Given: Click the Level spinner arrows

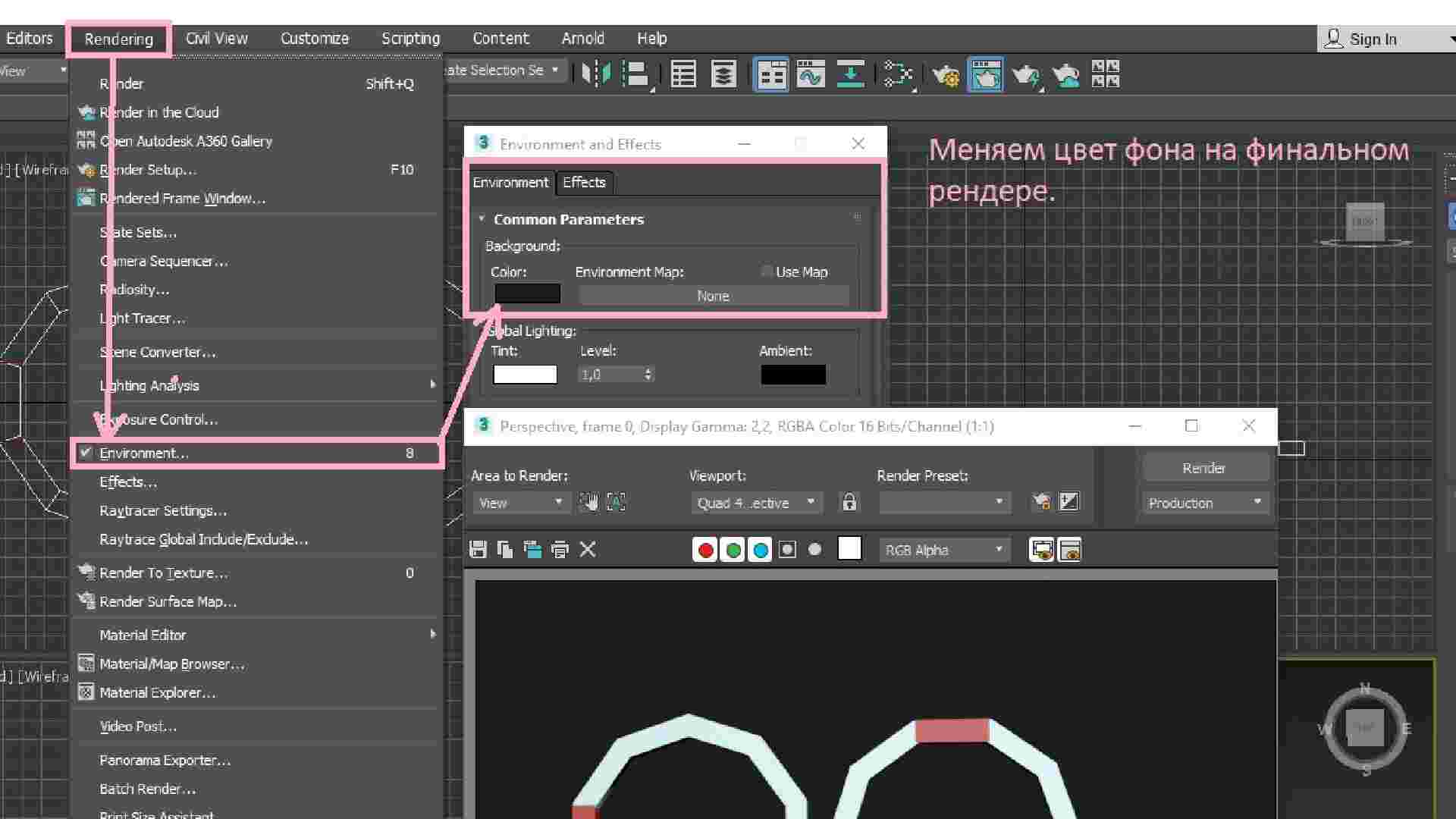Looking at the screenshot, I should tap(648, 375).
